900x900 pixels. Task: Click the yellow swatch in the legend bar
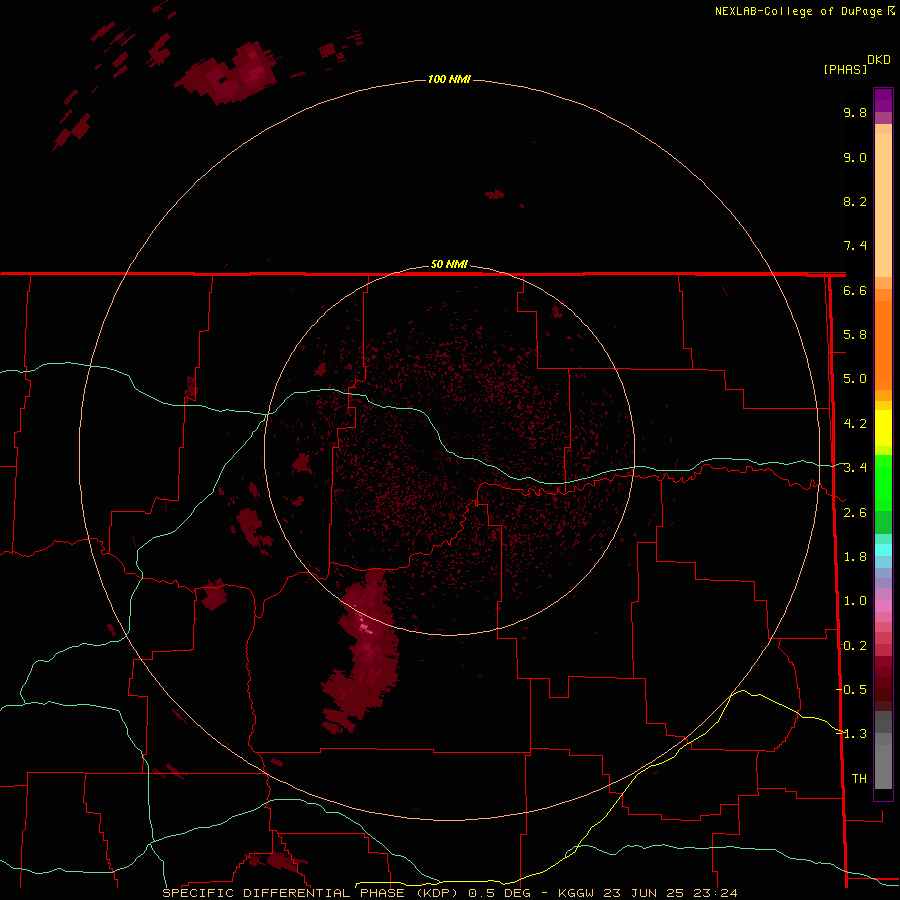tap(883, 428)
